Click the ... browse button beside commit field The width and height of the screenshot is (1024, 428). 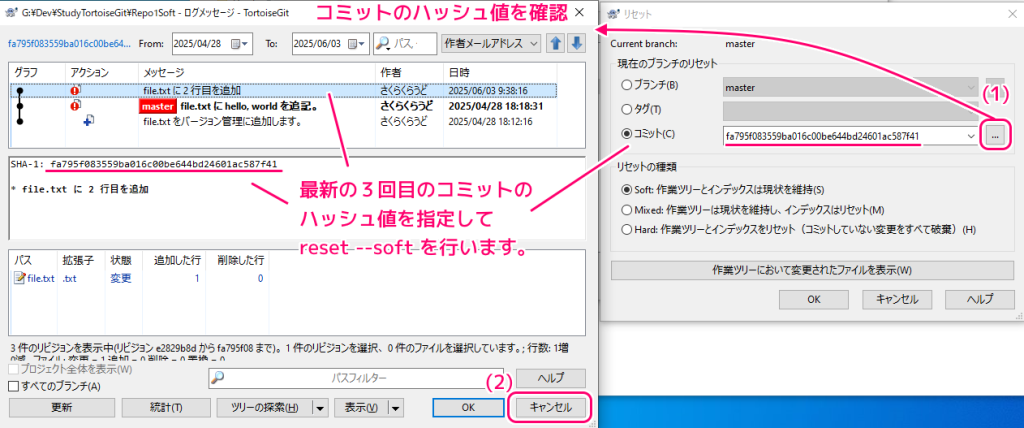(995, 136)
